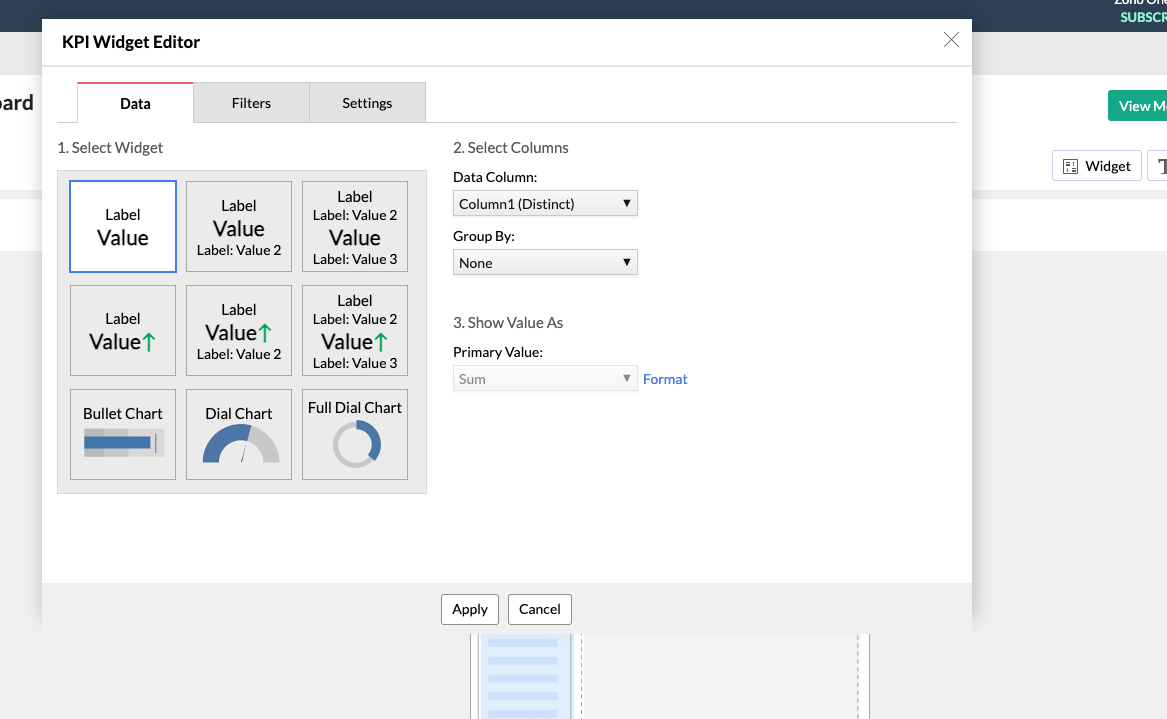1167x719 pixels.
Task: Switch to the Filters tab
Action: [x=251, y=103]
